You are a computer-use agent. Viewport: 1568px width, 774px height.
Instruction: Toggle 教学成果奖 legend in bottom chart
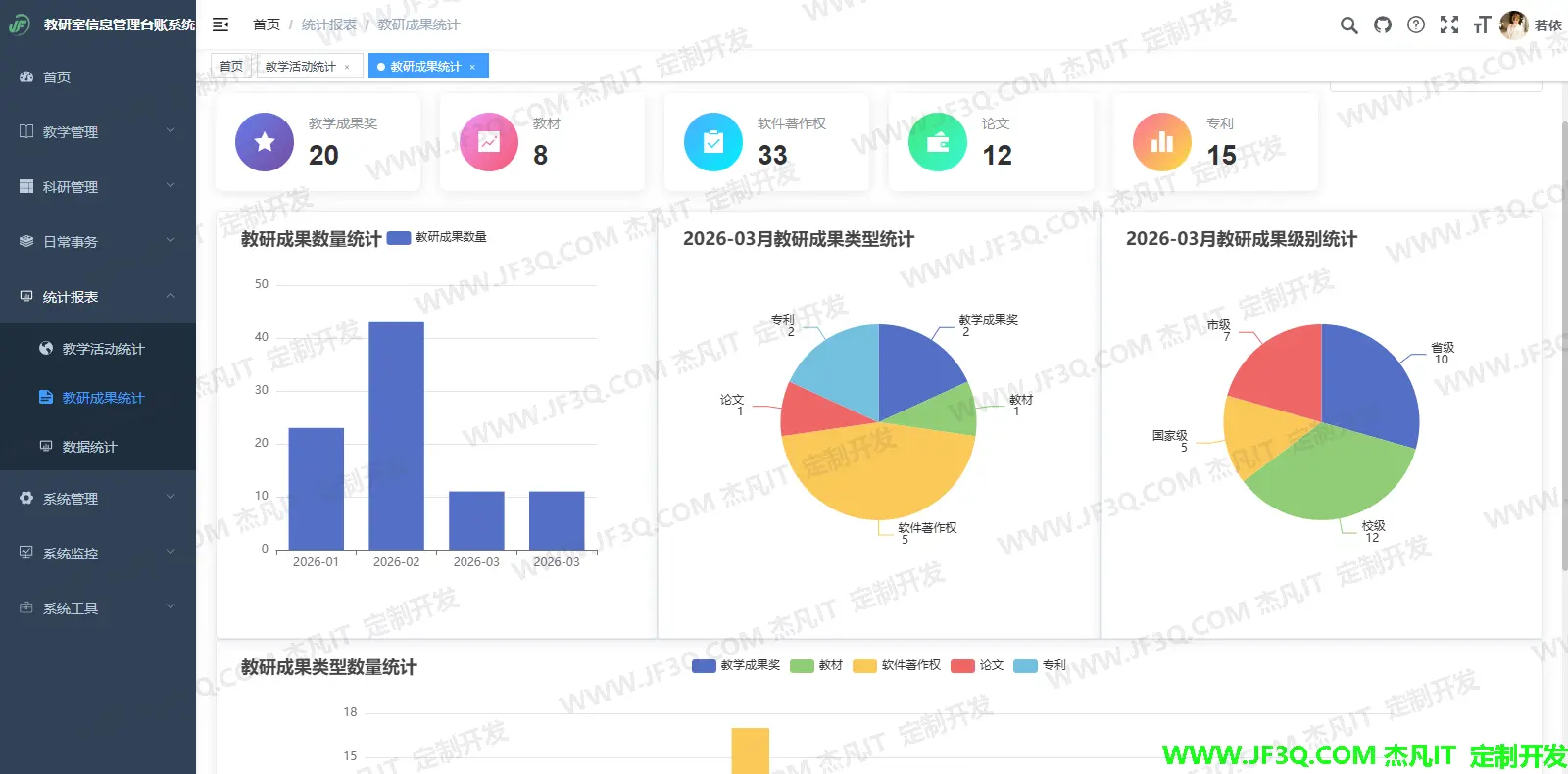coord(736,665)
